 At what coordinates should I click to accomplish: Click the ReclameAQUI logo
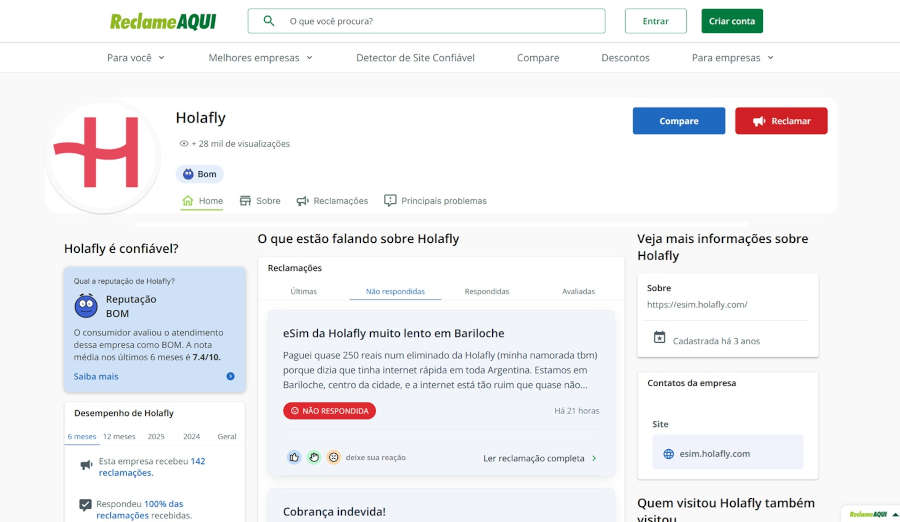[x=163, y=21]
